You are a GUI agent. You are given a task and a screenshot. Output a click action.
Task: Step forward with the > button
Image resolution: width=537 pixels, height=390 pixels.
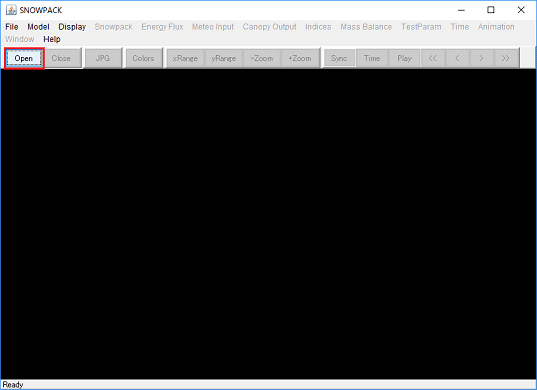[x=481, y=58]
